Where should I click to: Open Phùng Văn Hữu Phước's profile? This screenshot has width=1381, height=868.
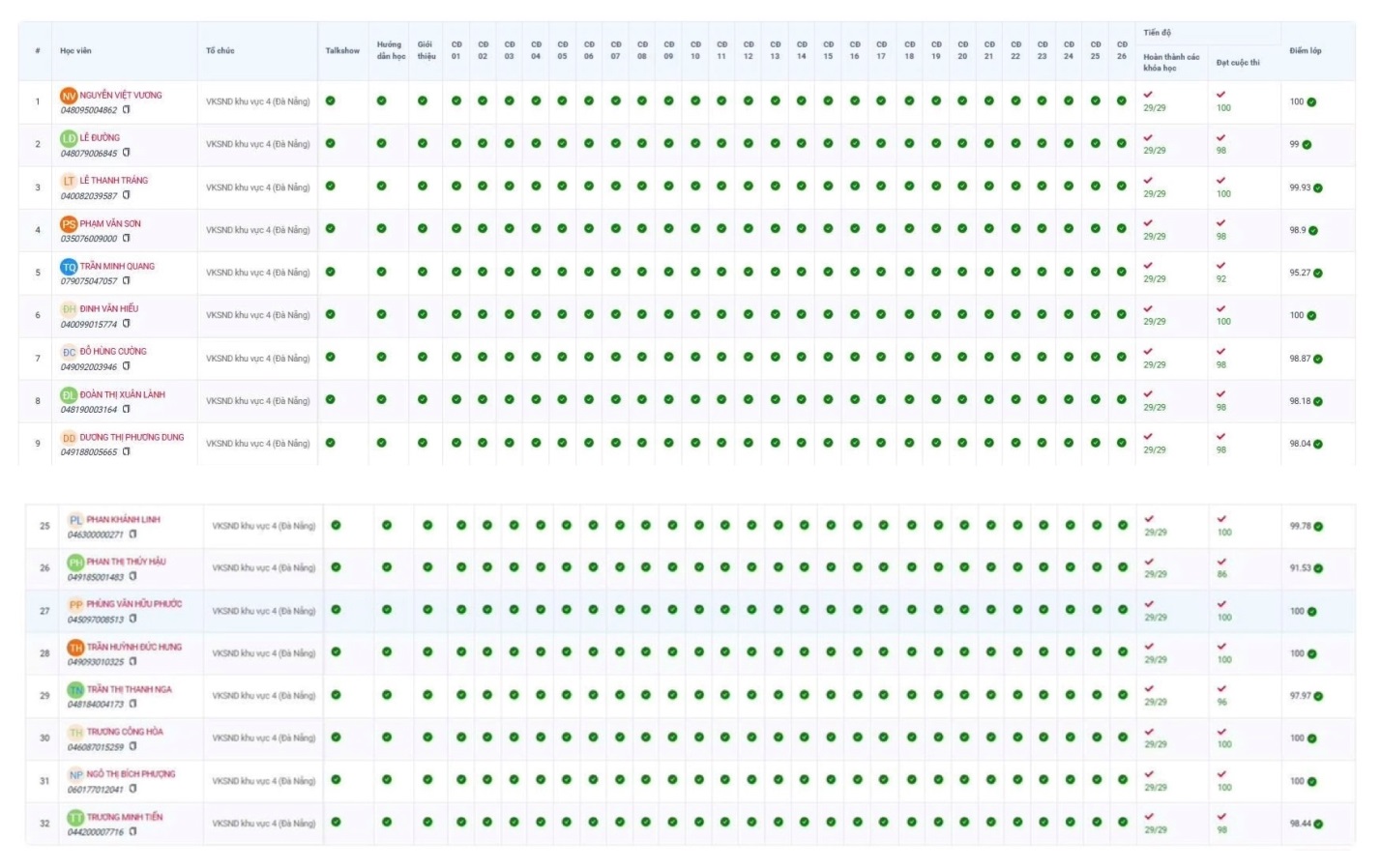[x=134, y=604]
